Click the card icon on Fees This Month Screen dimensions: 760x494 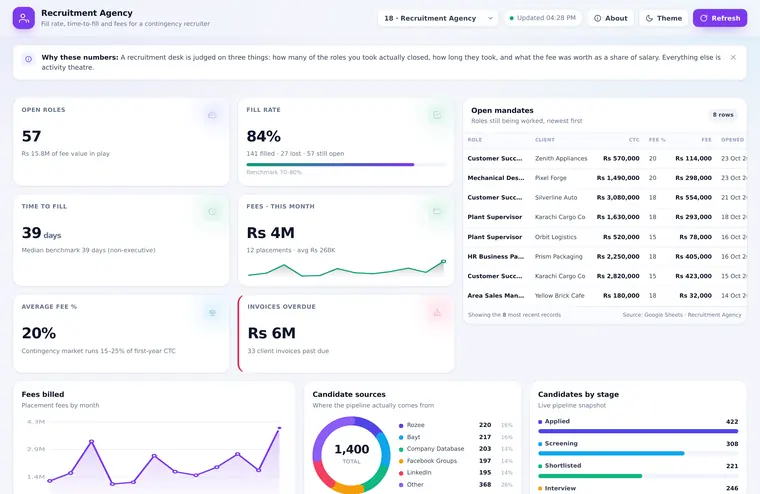437,211
